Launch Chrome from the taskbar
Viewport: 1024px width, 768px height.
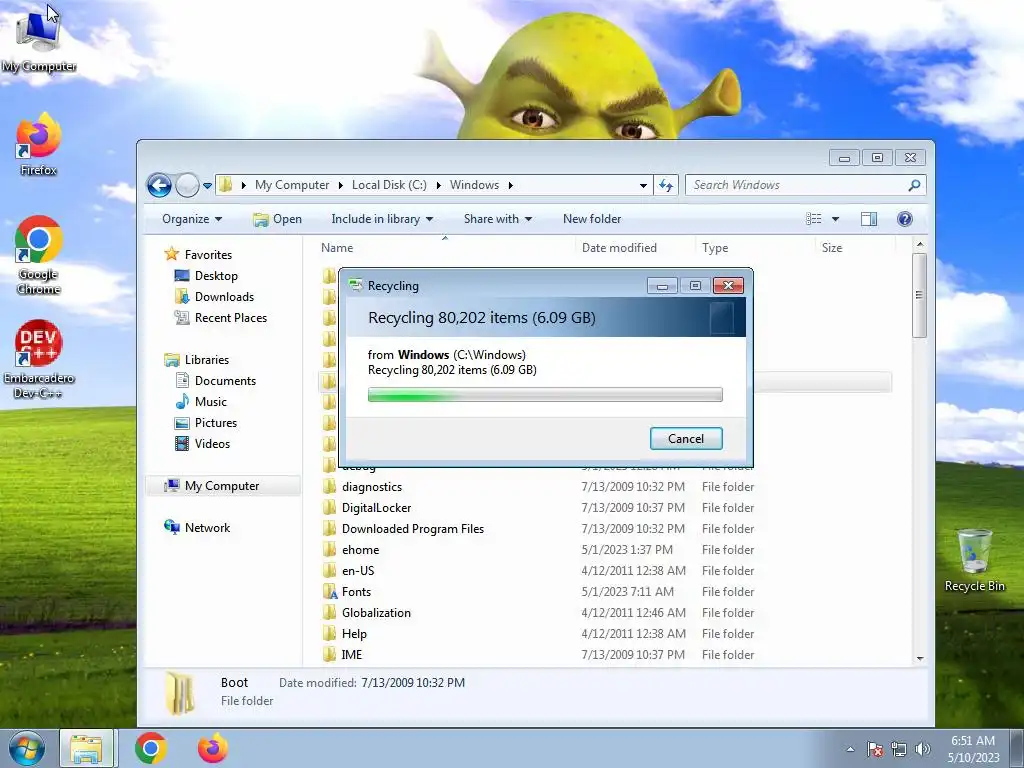pyautogui.click(x=151, y=748)
